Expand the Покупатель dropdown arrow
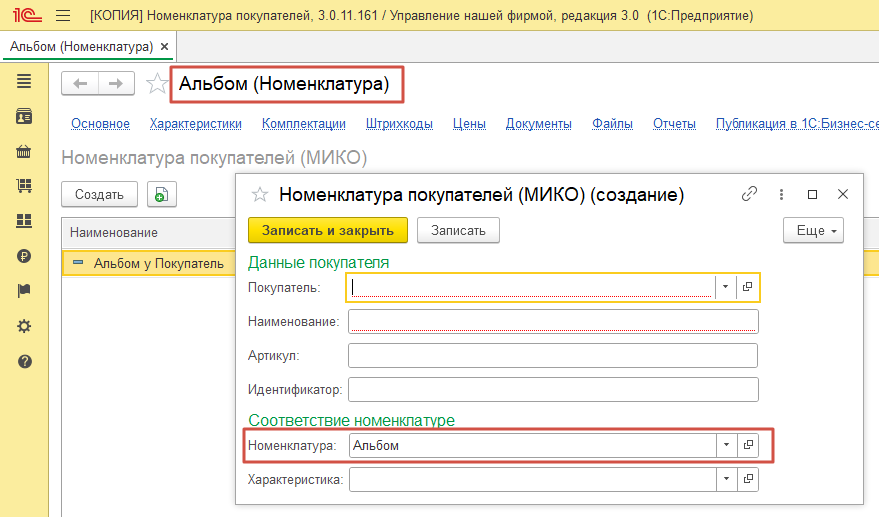879x517 pixels. click(725, 287)
